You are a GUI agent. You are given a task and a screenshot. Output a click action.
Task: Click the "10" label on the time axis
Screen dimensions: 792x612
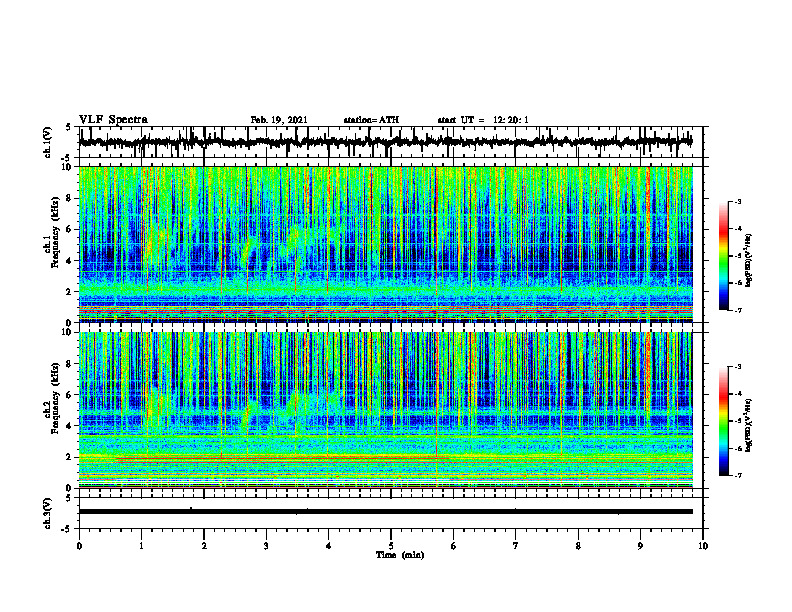tap(703, 546)
